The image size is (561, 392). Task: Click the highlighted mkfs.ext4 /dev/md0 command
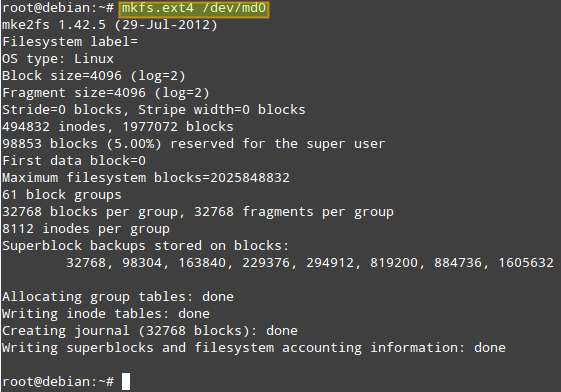pyautogui.click(x=194, y=9)
